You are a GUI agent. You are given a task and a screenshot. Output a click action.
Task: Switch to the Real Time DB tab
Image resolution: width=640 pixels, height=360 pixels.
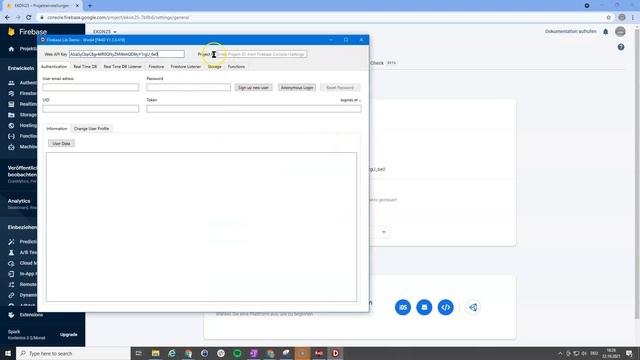(x=85, y=67)
